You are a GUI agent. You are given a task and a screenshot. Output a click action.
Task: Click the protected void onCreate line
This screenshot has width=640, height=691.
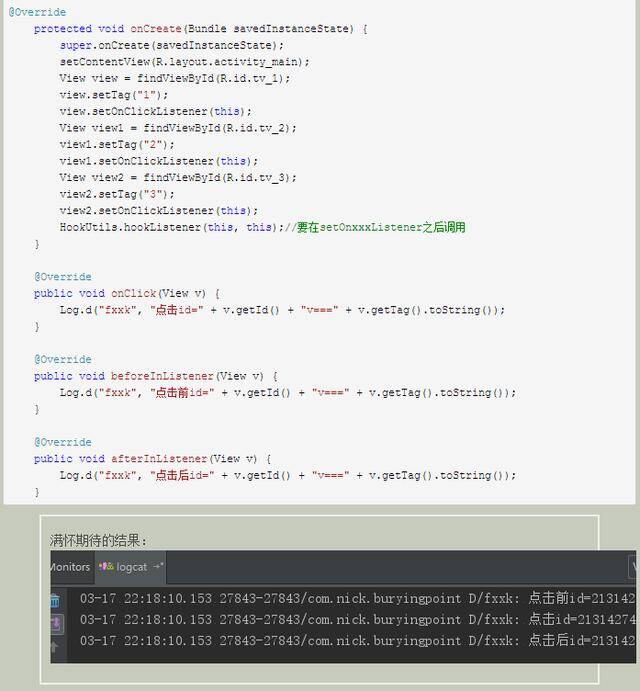pyautogui.click(x=201, y=29)
